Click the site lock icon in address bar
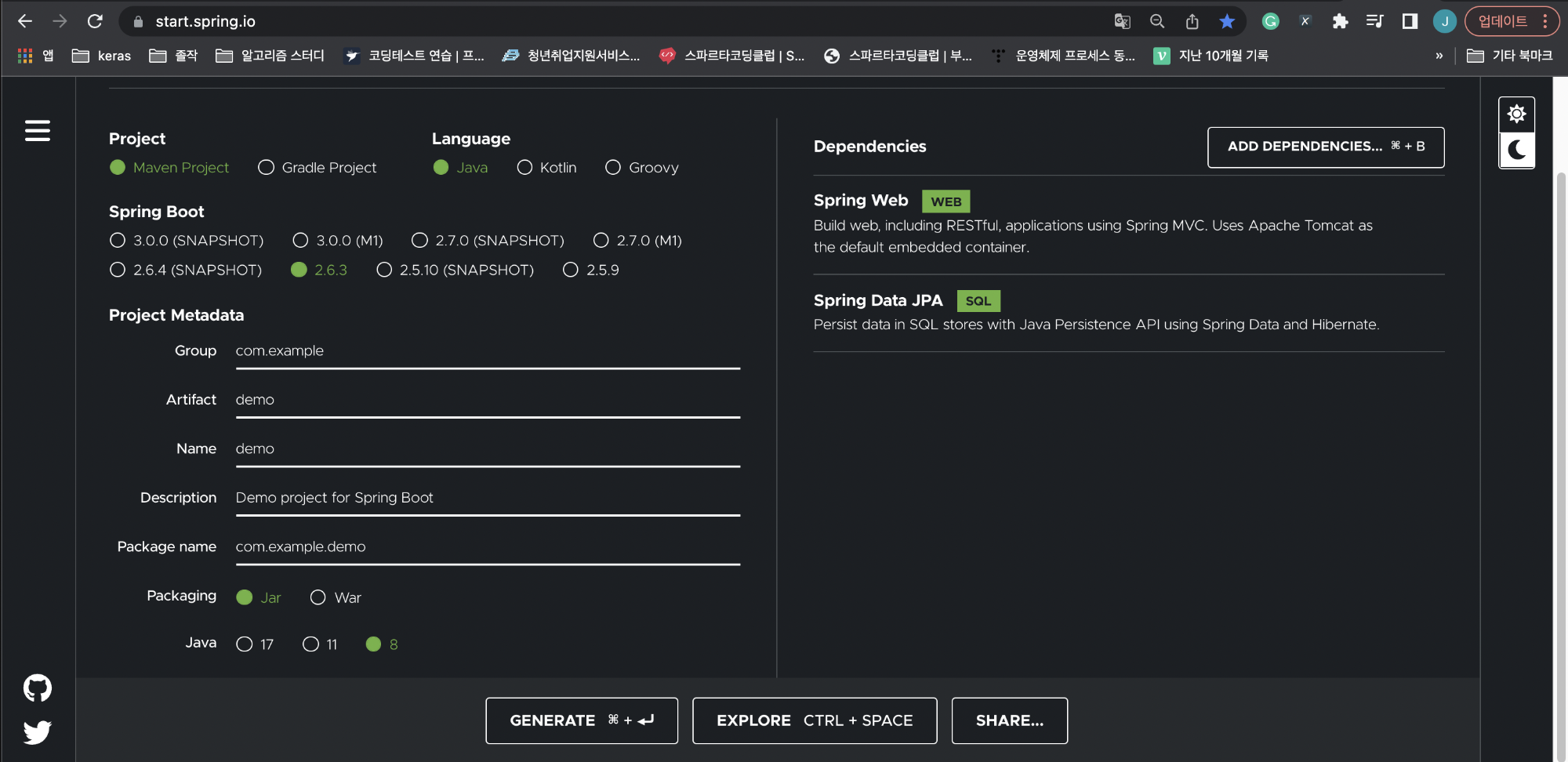This screenshot has width=1568, height=762. pos(138,21)
